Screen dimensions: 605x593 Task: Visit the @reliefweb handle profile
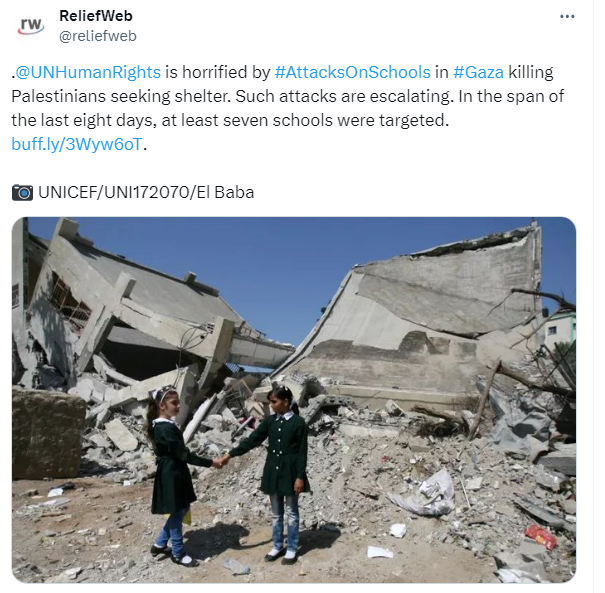tap(98, 36)
